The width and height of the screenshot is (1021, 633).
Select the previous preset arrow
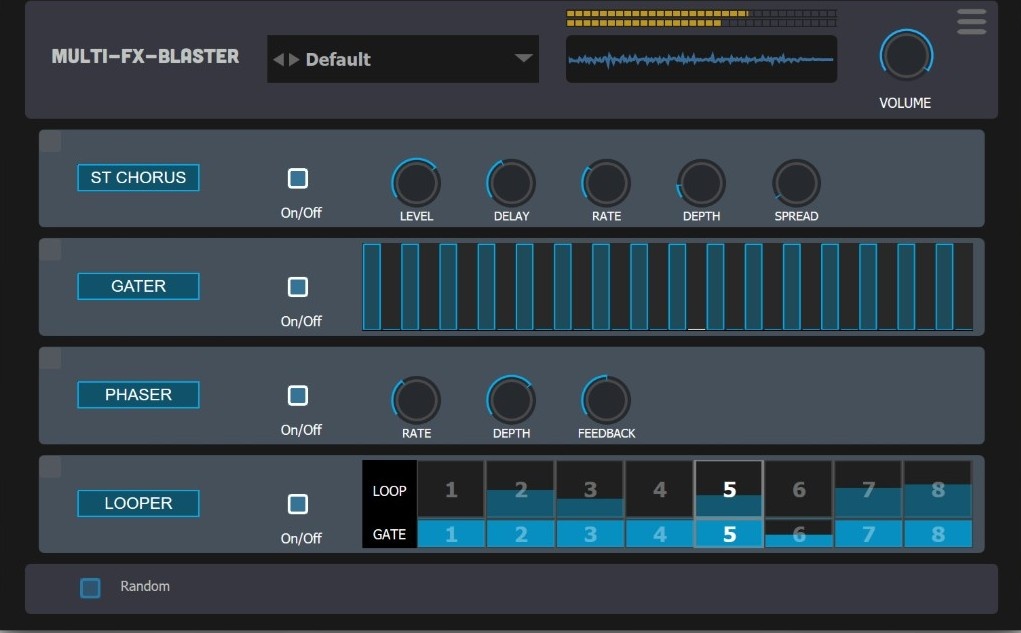tap(277, 58)
